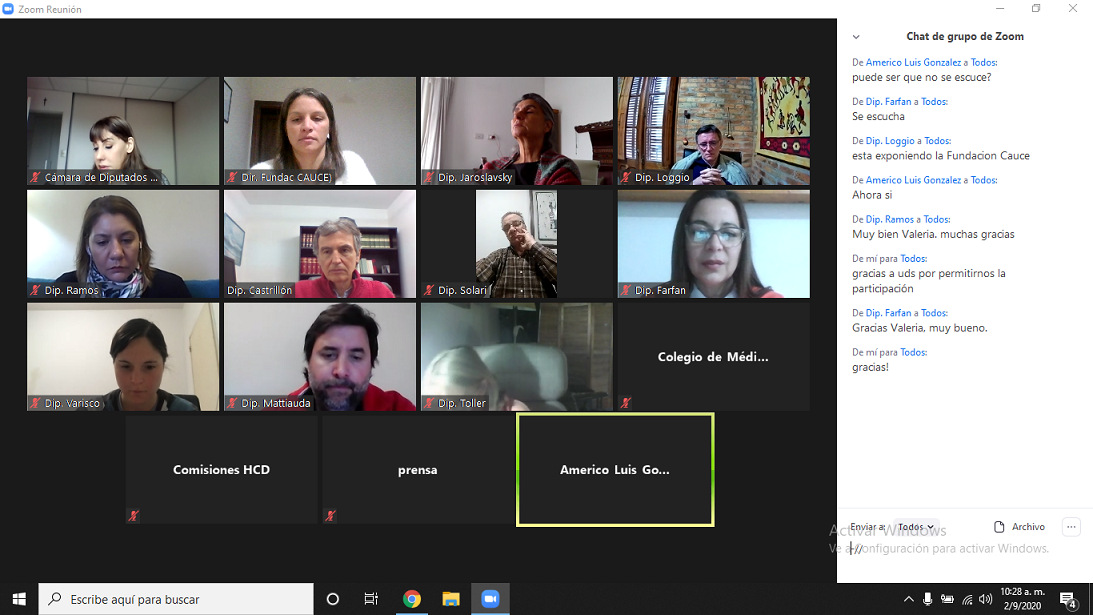Open File Explorer from the taskbar

point(451,599)
